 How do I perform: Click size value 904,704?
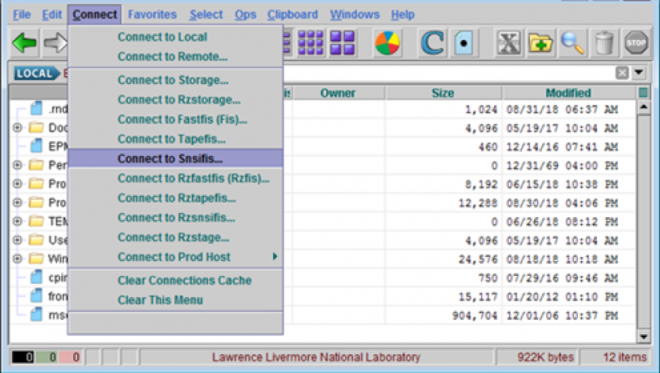[474, 316]
